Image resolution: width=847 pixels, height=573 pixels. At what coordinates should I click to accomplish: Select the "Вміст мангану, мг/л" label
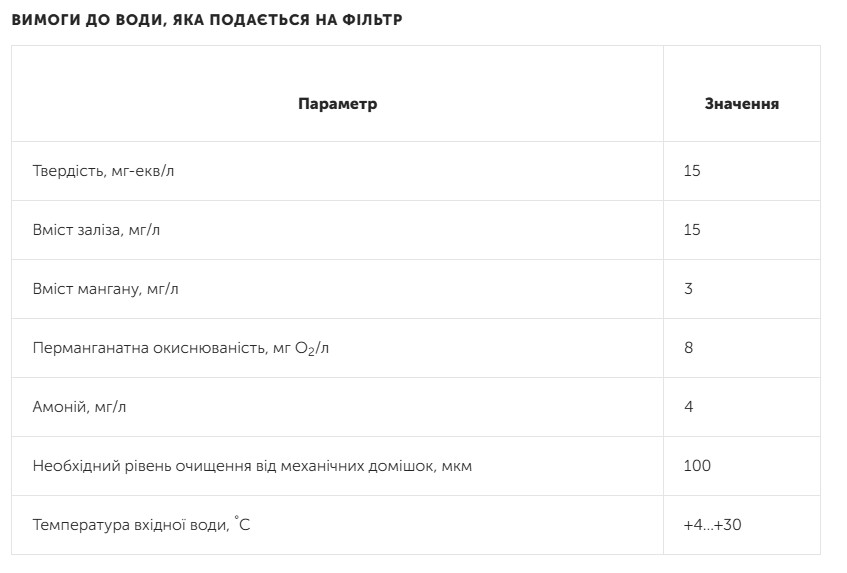coord(106,289)
